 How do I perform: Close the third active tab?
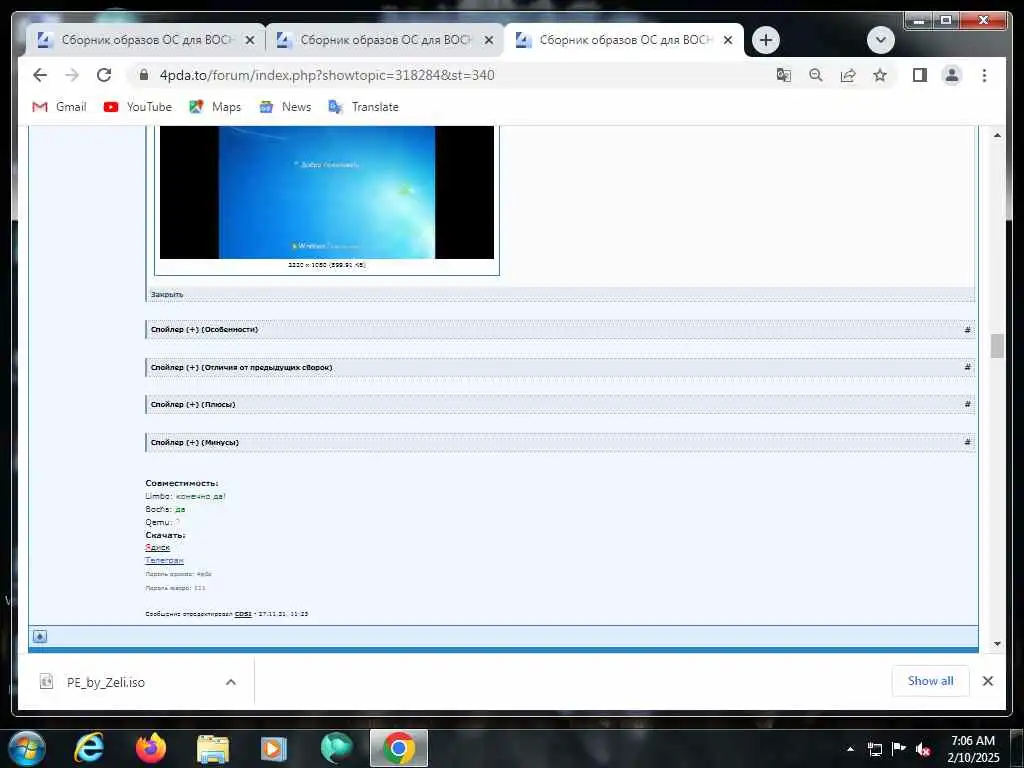tap(728, 40)
